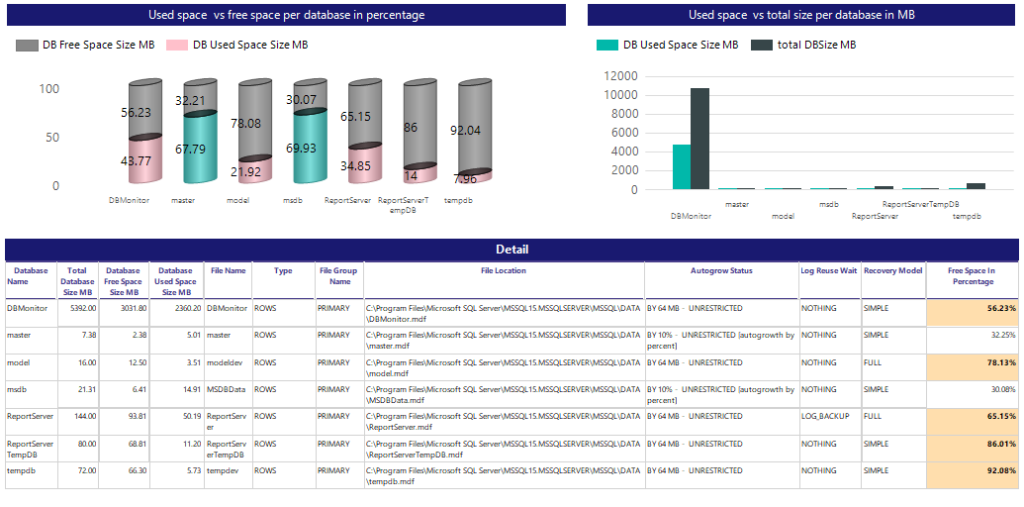
Task: Sort by the Recovery Model column header
Action: 892,270
